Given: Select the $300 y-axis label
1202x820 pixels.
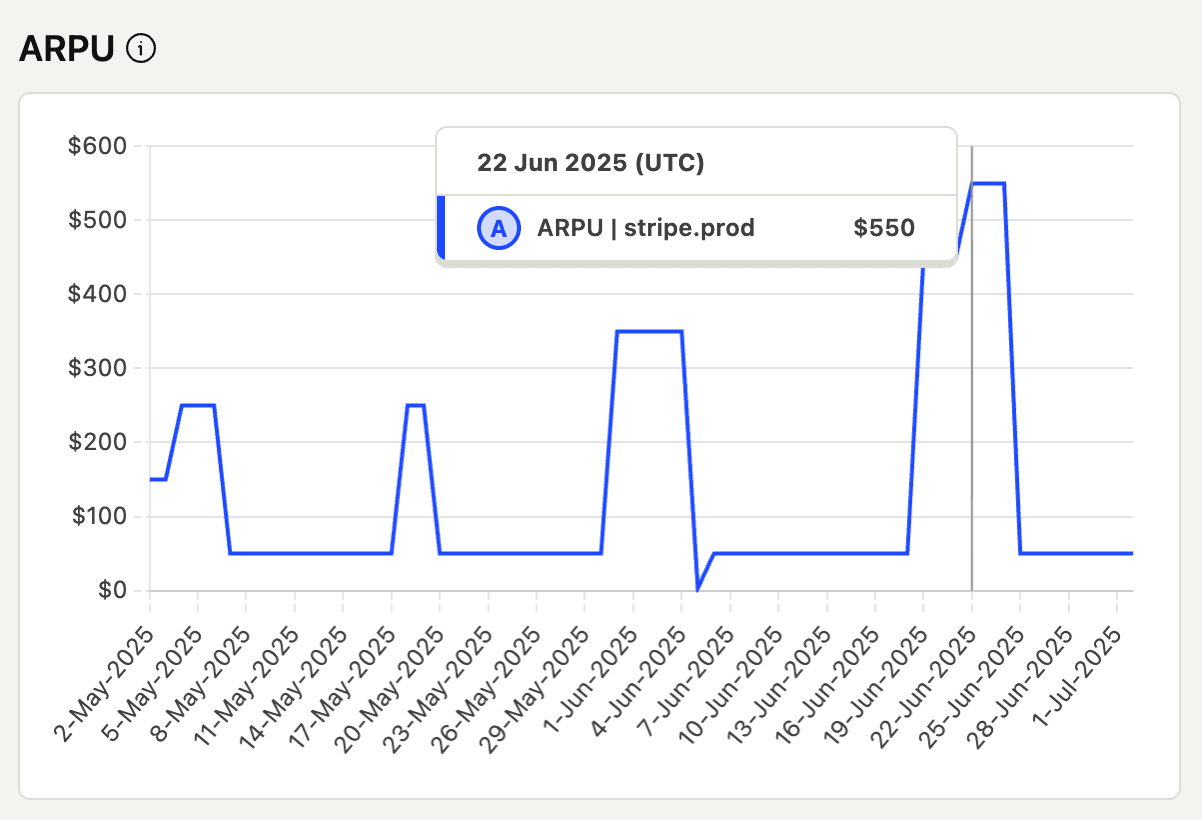Looking at the screenshot, I should pos(97,368).
